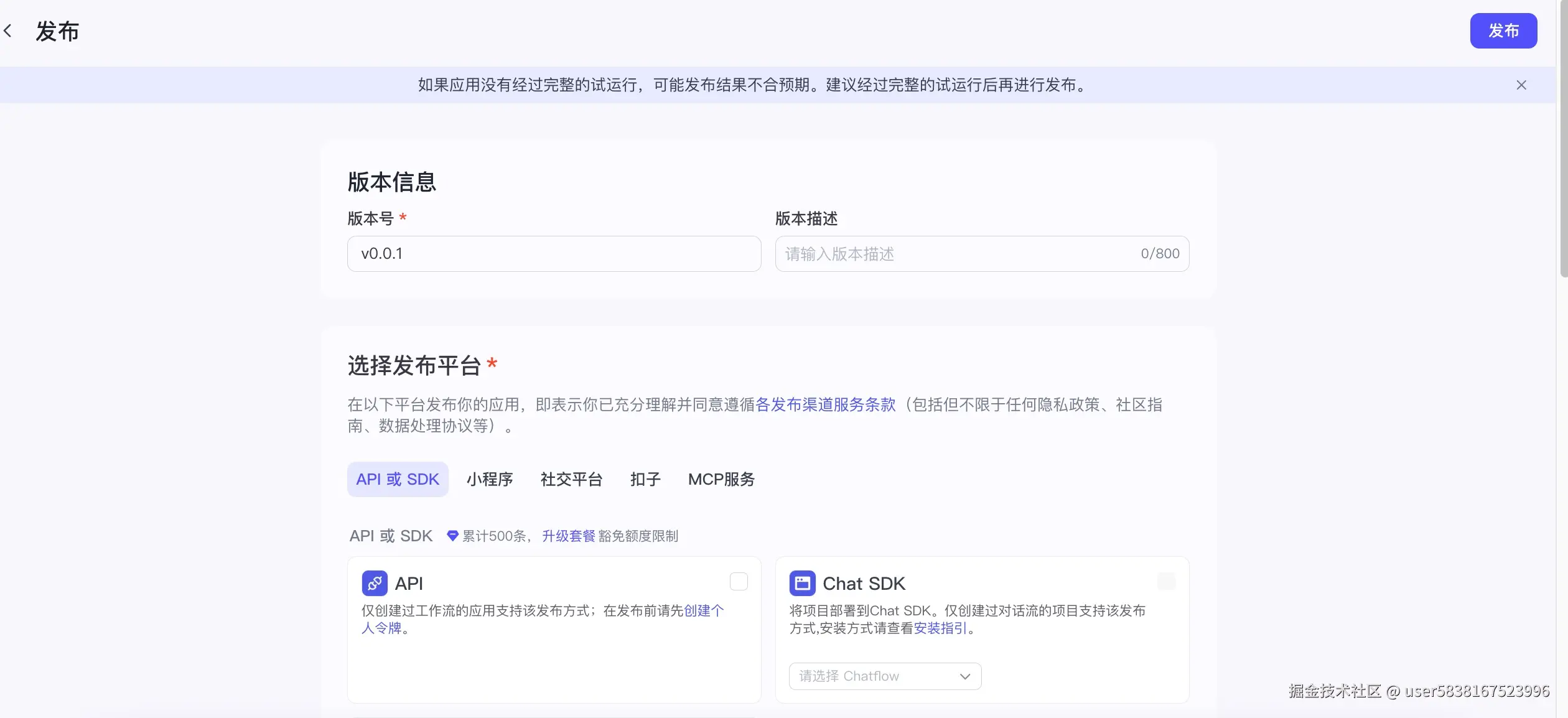Screen dimensions: 1568x718
Task: Enable the Chat SDK publish checkbox
Action: point(1166,581)
